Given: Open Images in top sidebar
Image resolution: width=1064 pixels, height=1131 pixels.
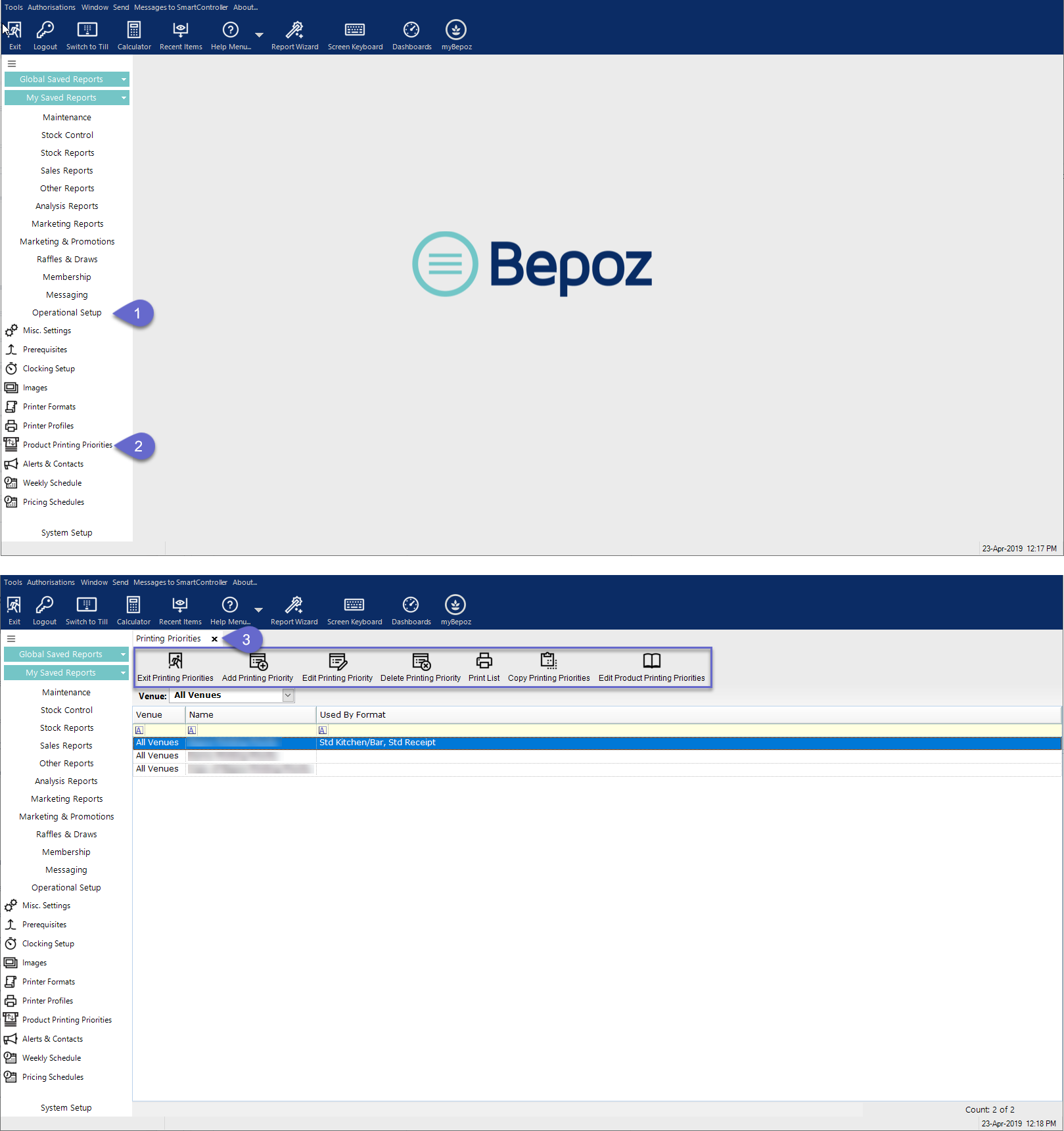Looking at the screenshot, I should [x=35, y=388].
